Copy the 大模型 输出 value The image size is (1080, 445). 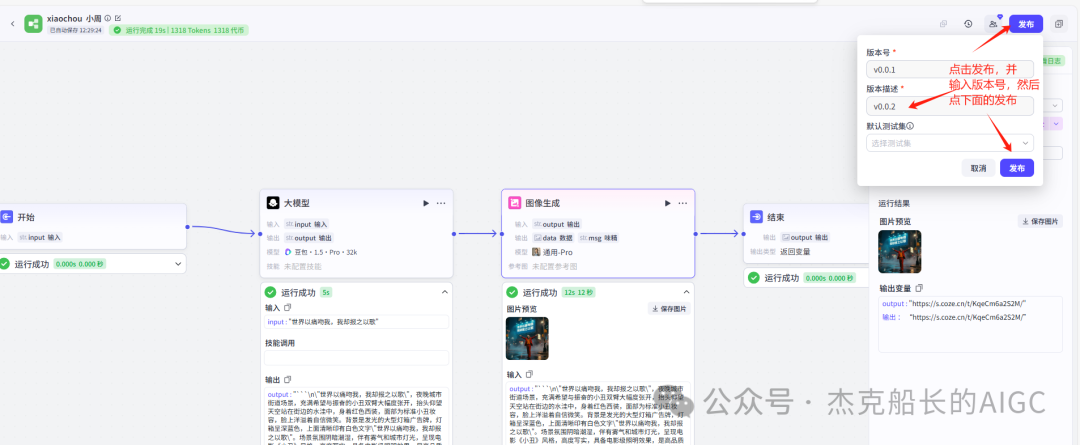[x=288, y=379]
